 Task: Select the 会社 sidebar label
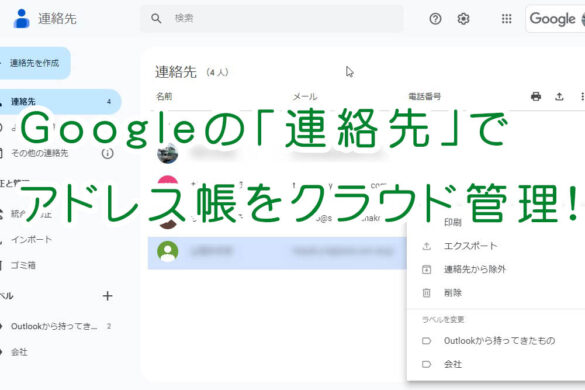click(x=19, y=352)
